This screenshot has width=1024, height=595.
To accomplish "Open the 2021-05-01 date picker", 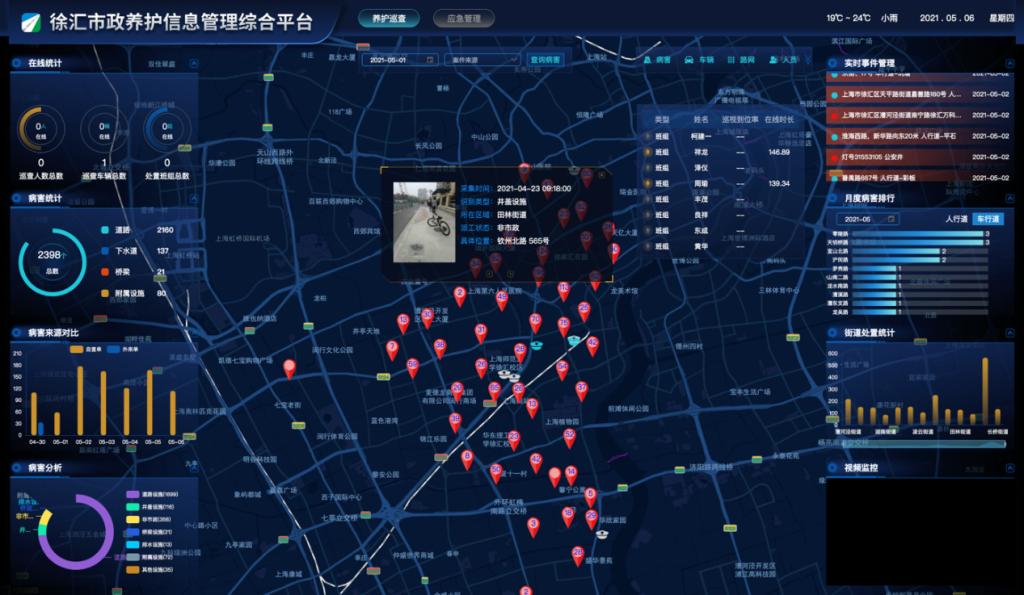I will click(x=402, y=60).
